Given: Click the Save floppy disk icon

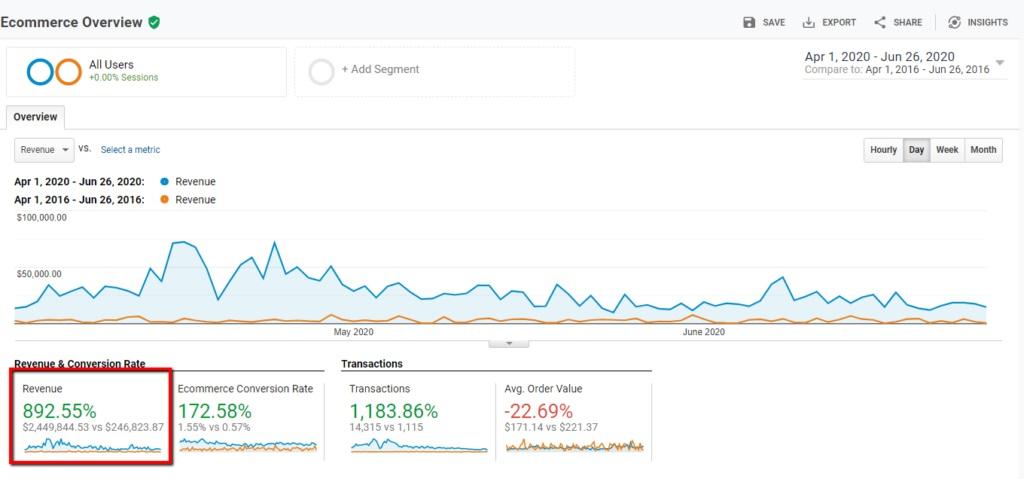Looking at the screenshot, I should point(749,22).
